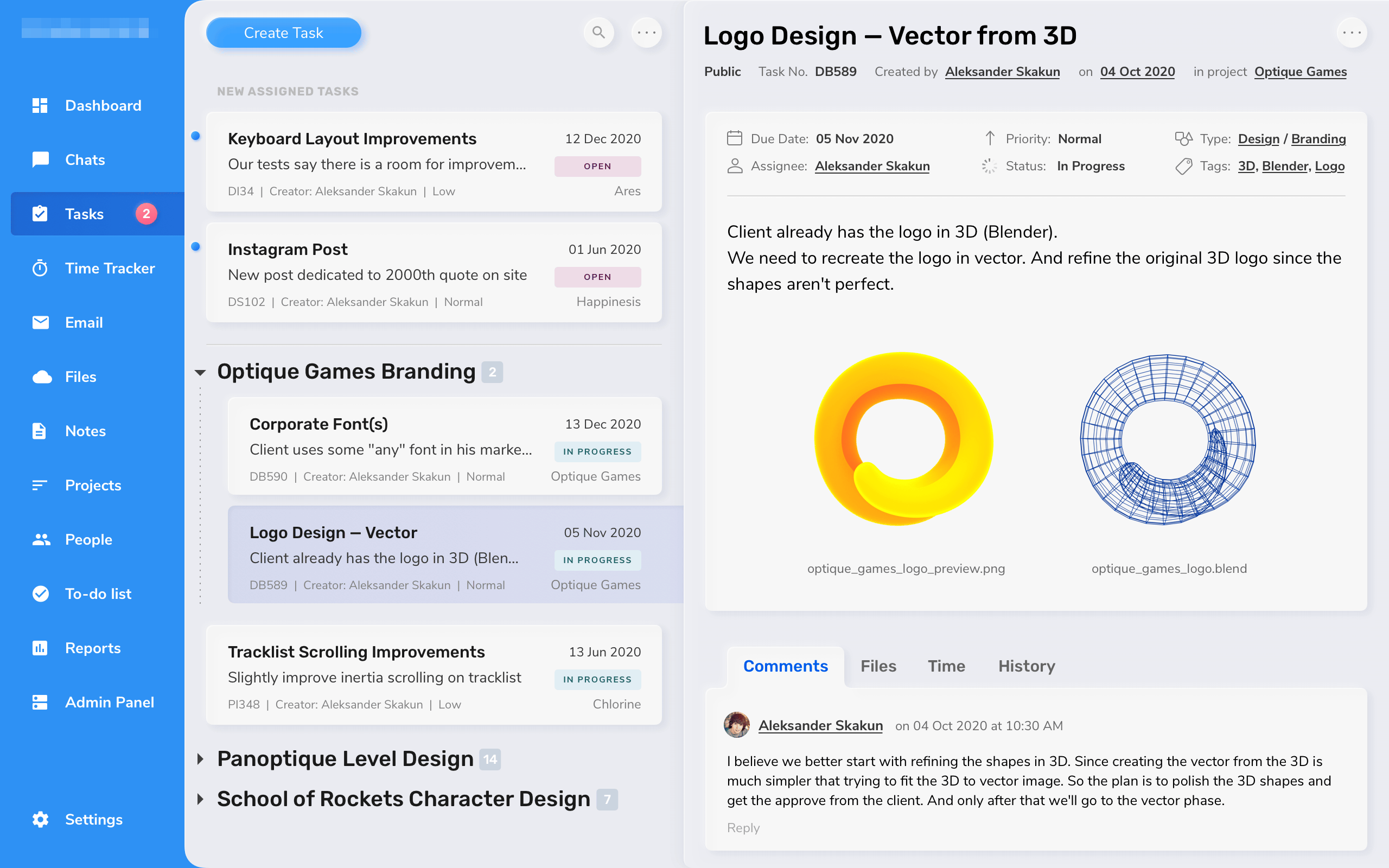Click the Create Task button
This screenshot has width=1389, height=868.
click(x=284, y=33)
